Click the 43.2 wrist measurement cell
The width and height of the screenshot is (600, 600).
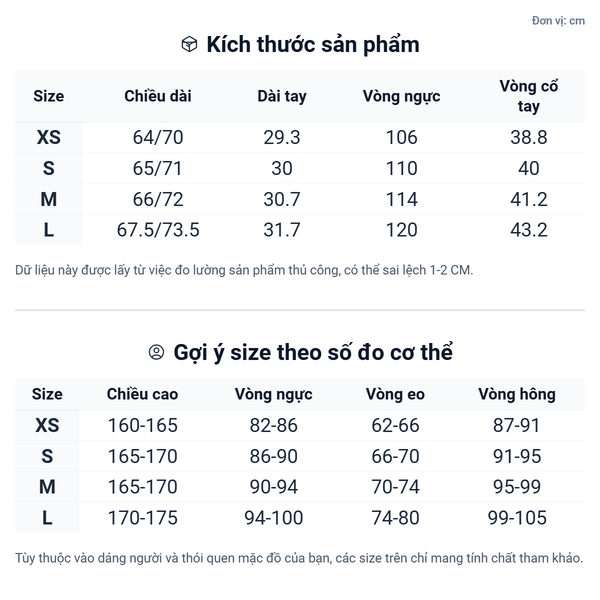pos(529,231)
